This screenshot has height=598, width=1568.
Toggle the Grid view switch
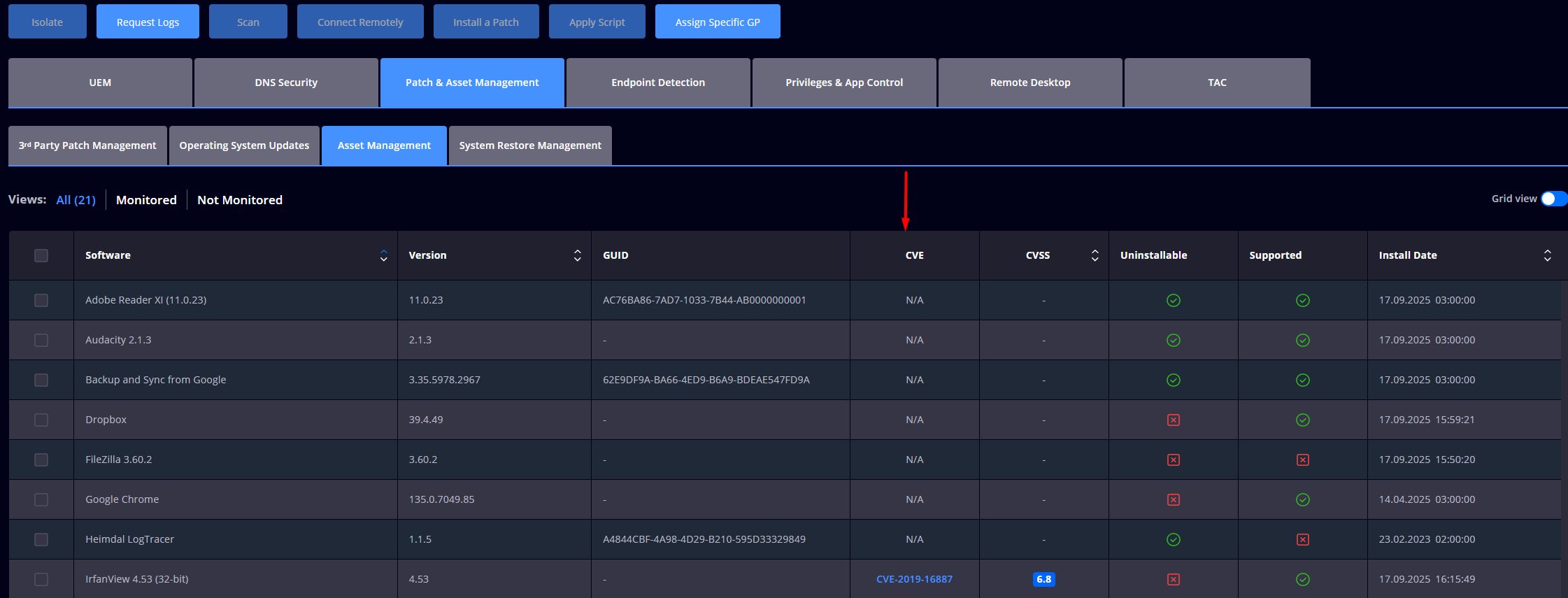(1553, 199)
